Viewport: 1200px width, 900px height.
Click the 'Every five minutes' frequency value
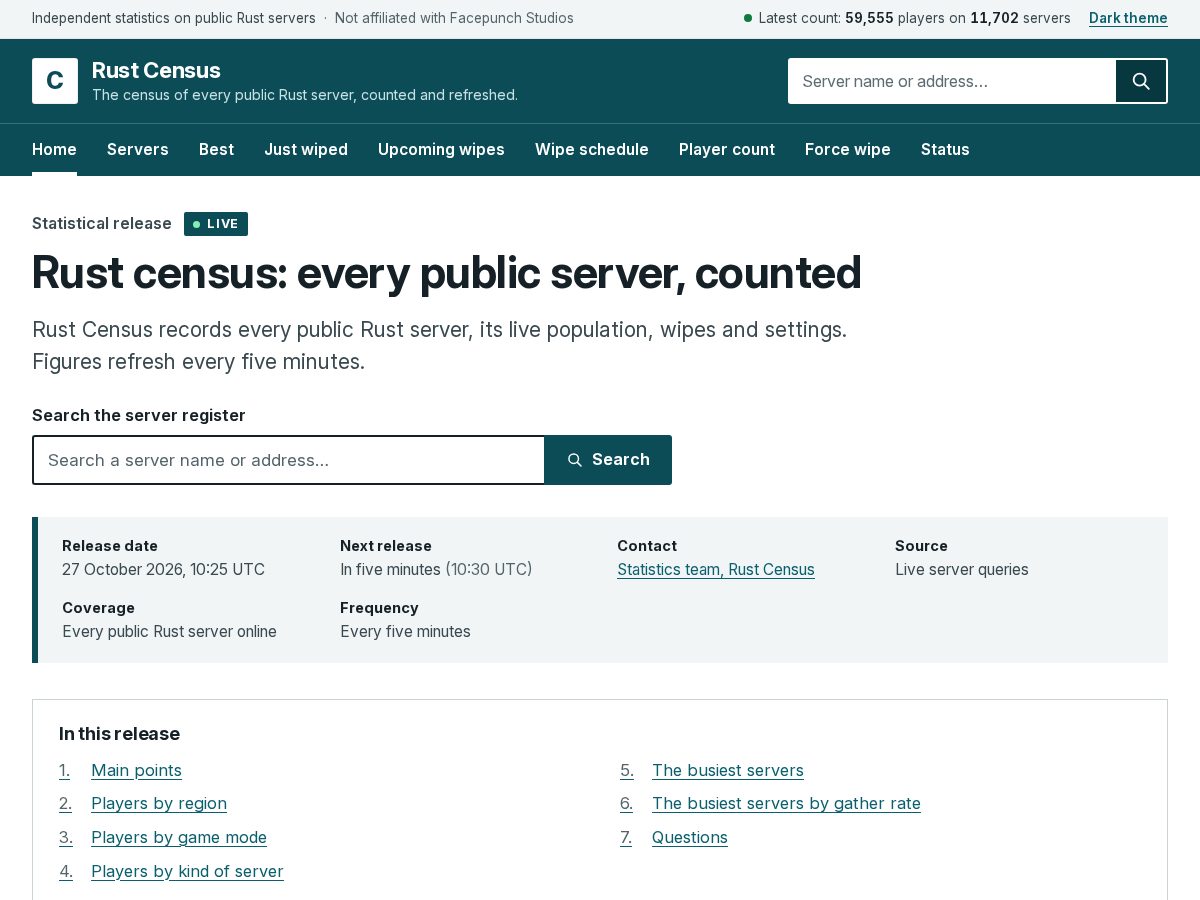pyautogui.click(x=405, y=632)
